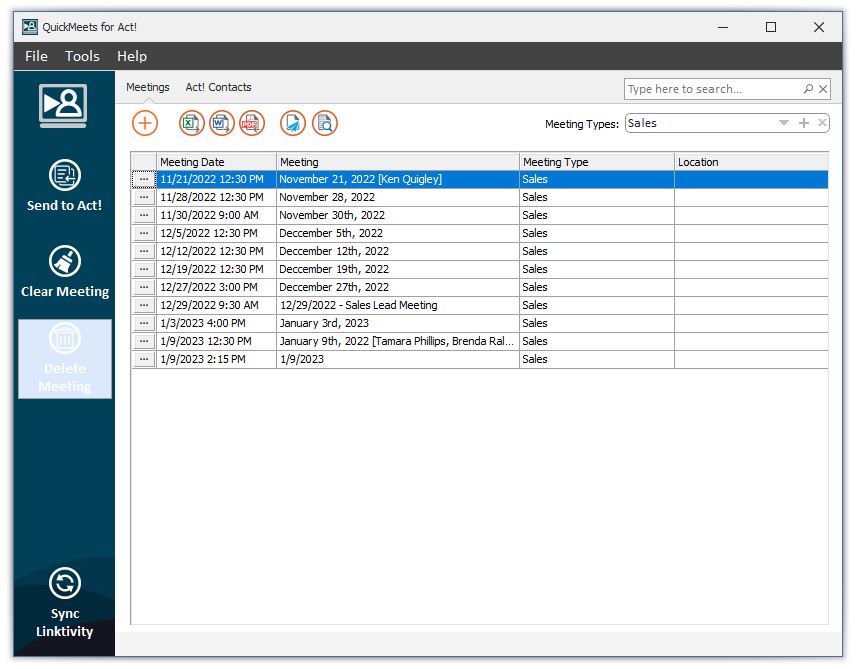Open the File menu
This screenshot has width=857, height=669.
coord(36,56)
